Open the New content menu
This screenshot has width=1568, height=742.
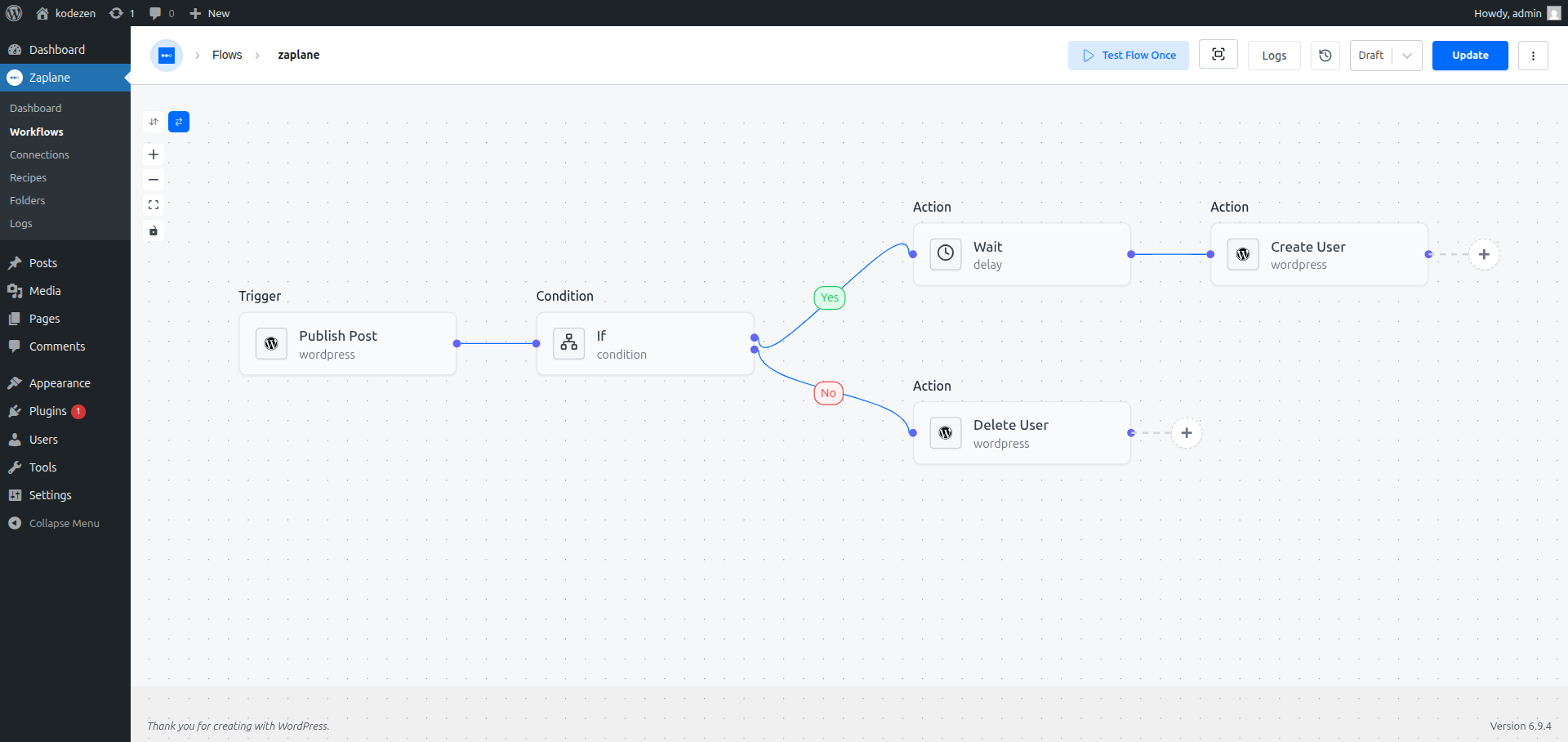point(210,13)
